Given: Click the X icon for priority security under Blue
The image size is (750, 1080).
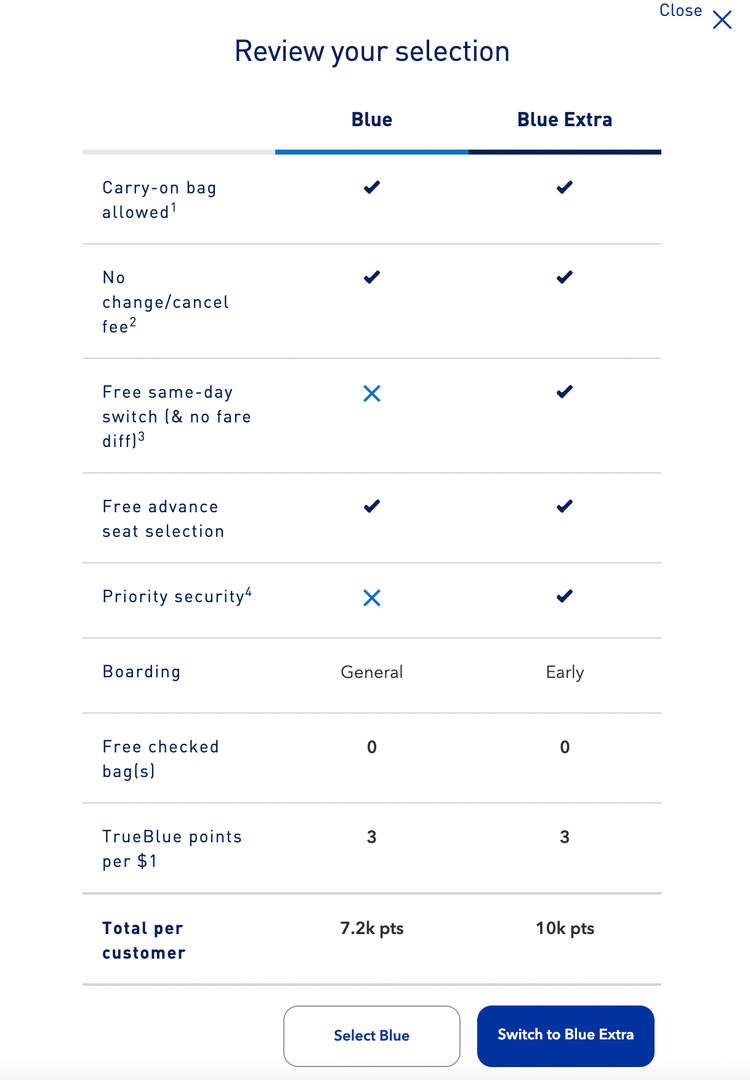Looking at the screenshot, I should [x=371, y=597].
